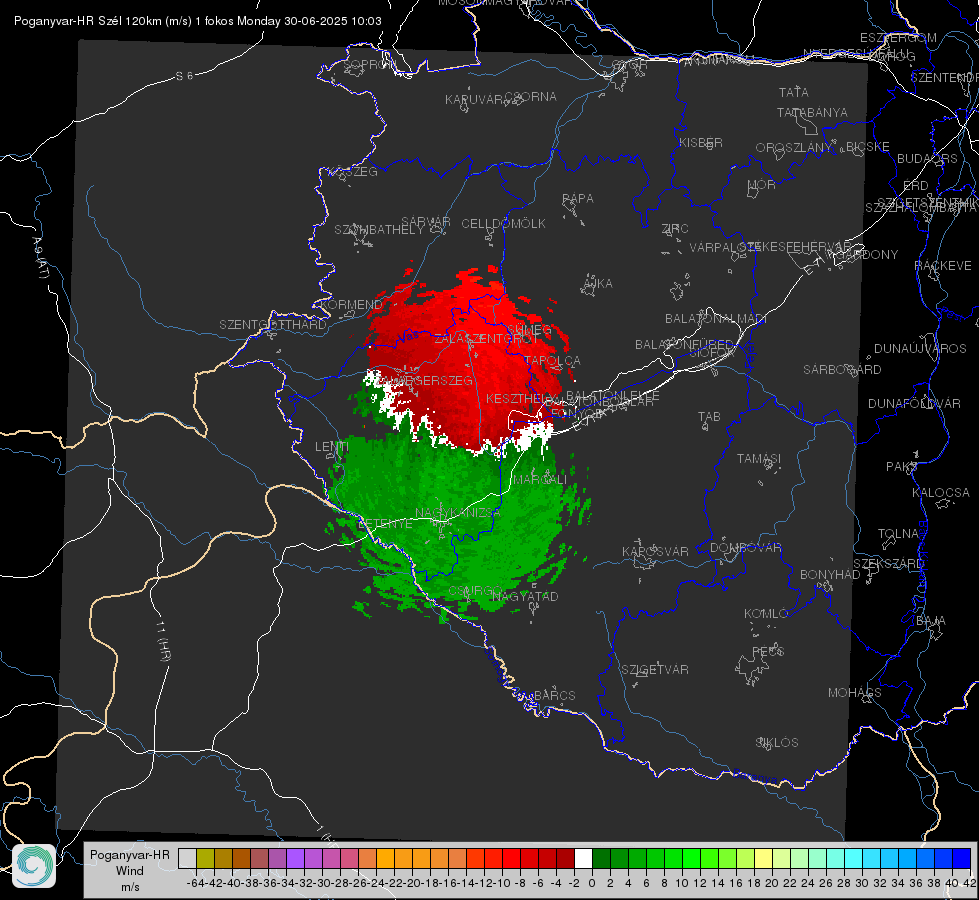Click the MARCALI town label
This screenshot has width=979, height=900.
pyautogui.click(x=540, y=480)
